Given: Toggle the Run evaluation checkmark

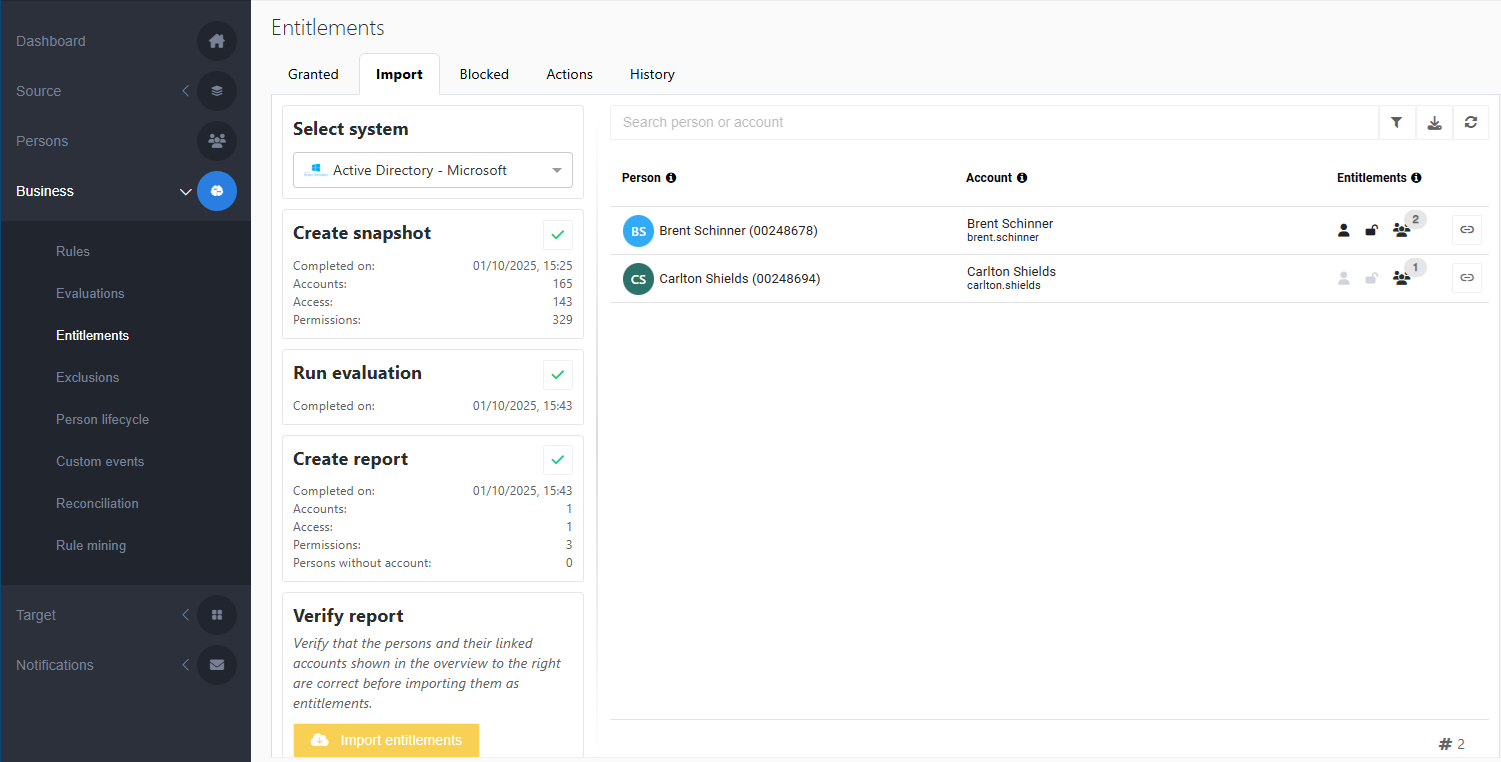Looking at the screenshot, I should [558, 375].
